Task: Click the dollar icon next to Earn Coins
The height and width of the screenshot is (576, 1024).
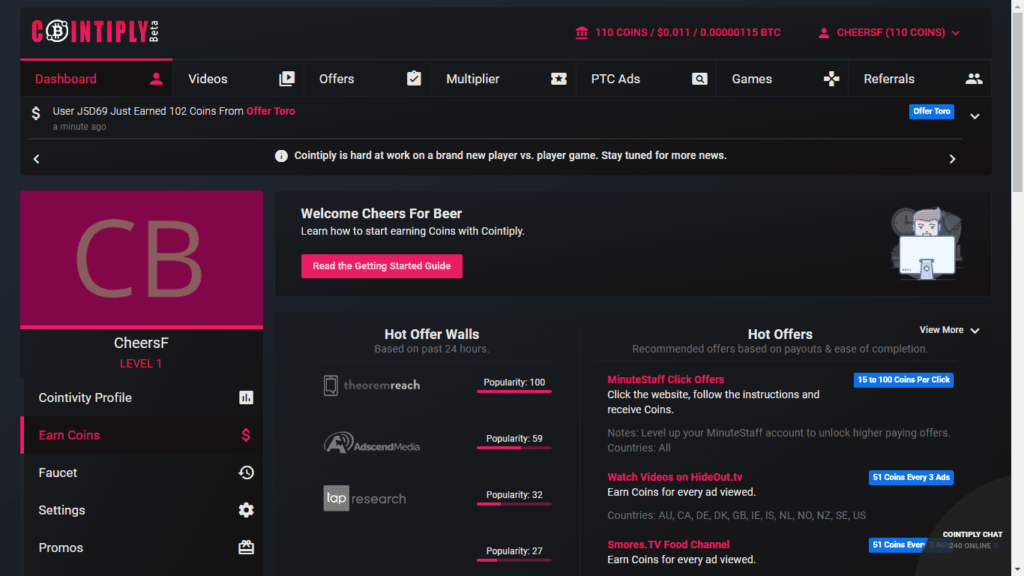Action: (246, 435)
